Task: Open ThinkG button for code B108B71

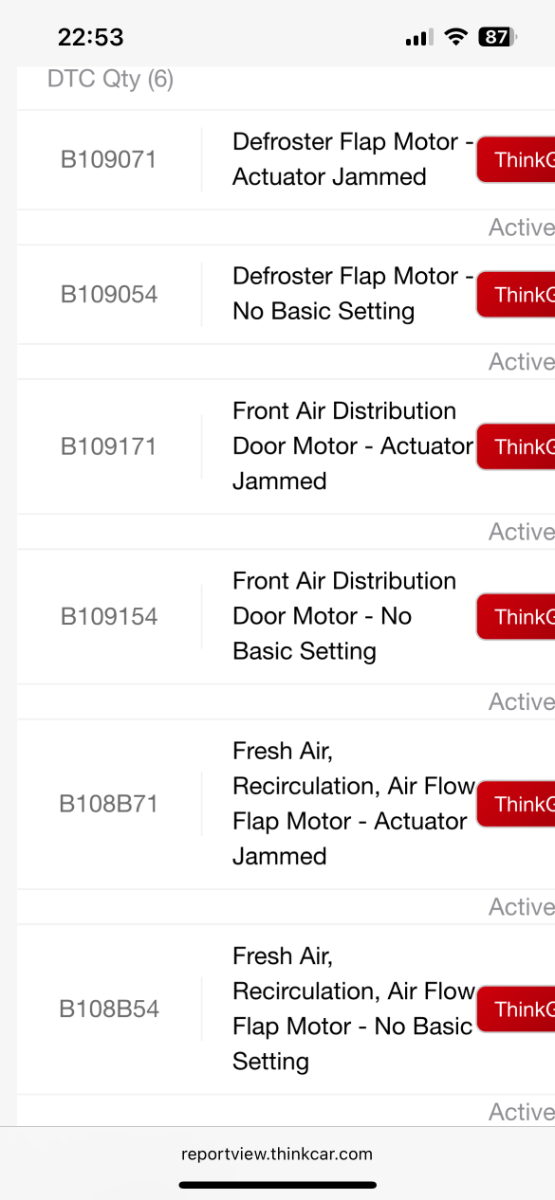Action: click(516, 804)
